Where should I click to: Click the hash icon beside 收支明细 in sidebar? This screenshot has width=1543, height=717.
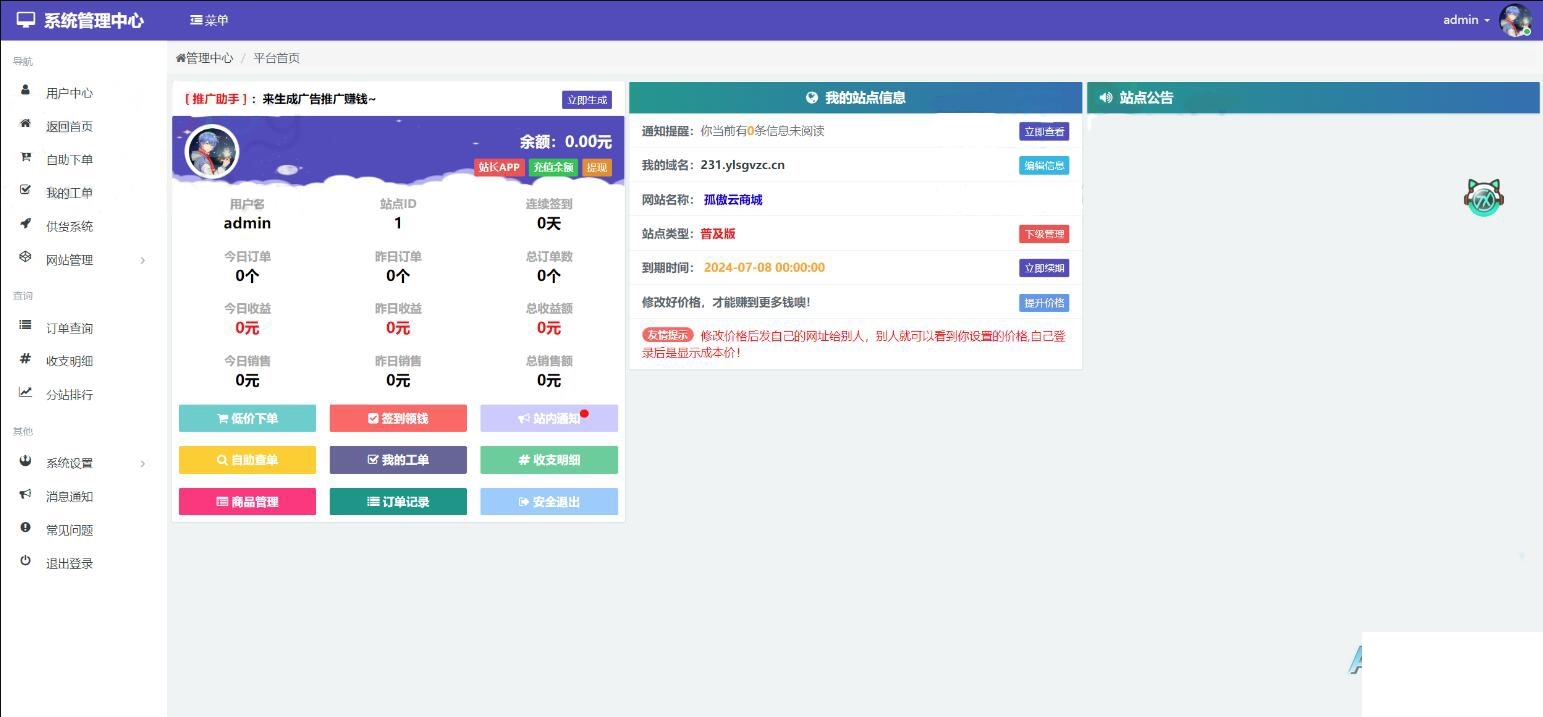tap(25, 359)
